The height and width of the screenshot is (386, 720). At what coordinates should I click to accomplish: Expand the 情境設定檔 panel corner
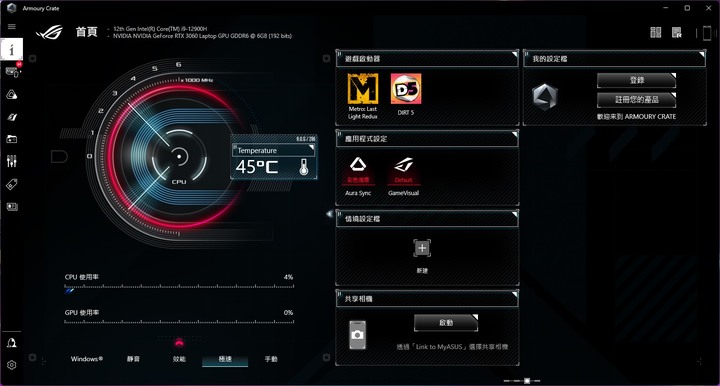[x=514, y=214]
